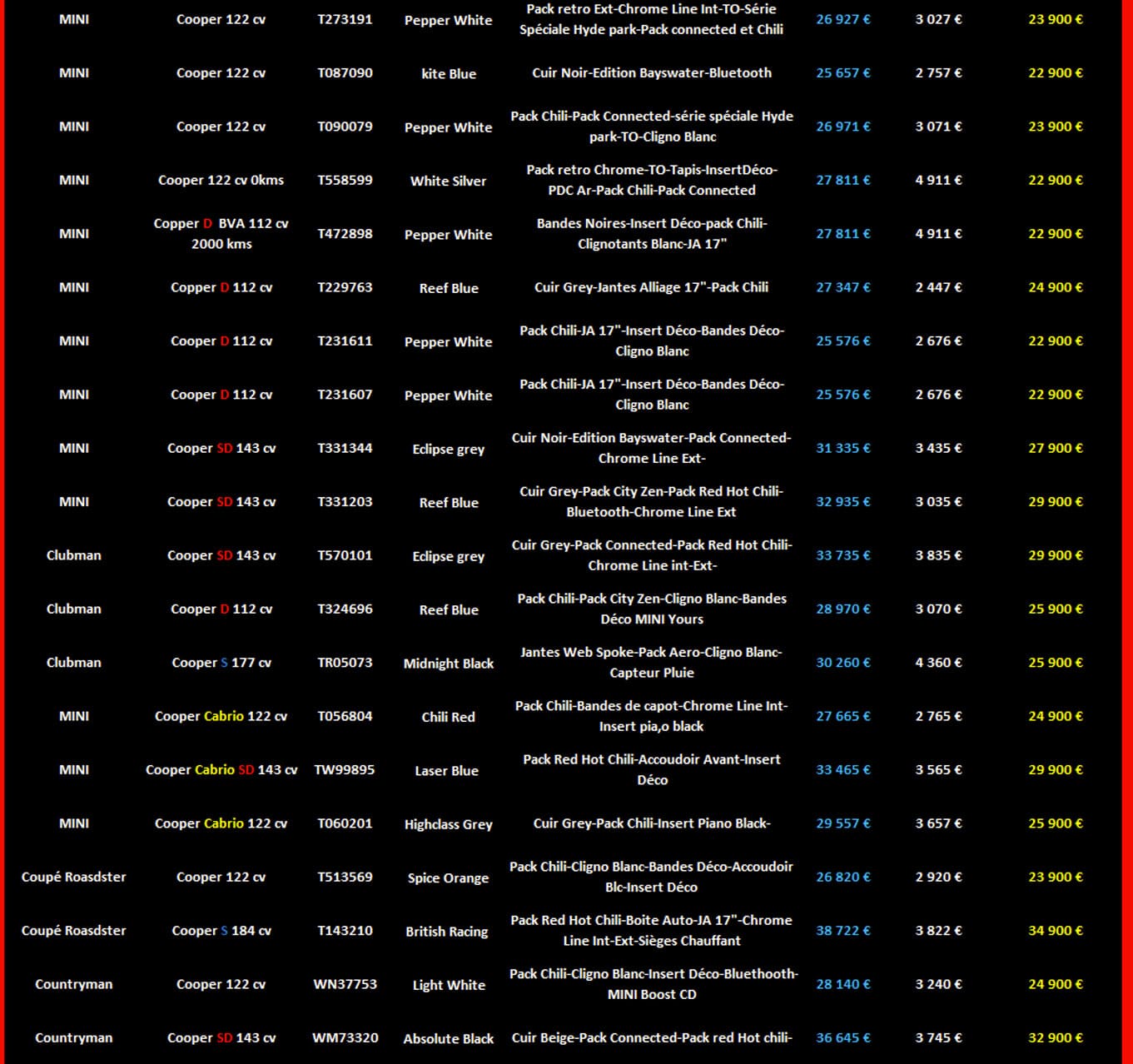Click the 28 970 € price
The width and height of the screenshot is (1133, 1064).
point(842,609)
